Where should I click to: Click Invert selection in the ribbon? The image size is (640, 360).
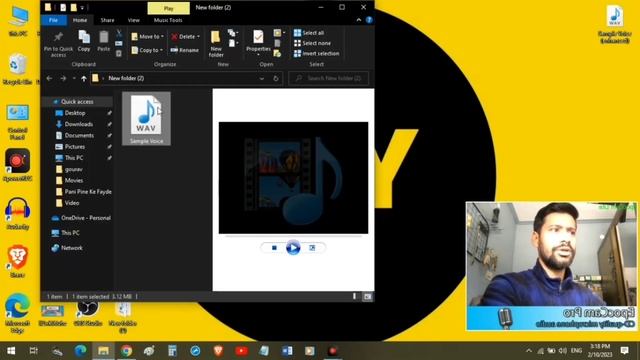[316, 53]
